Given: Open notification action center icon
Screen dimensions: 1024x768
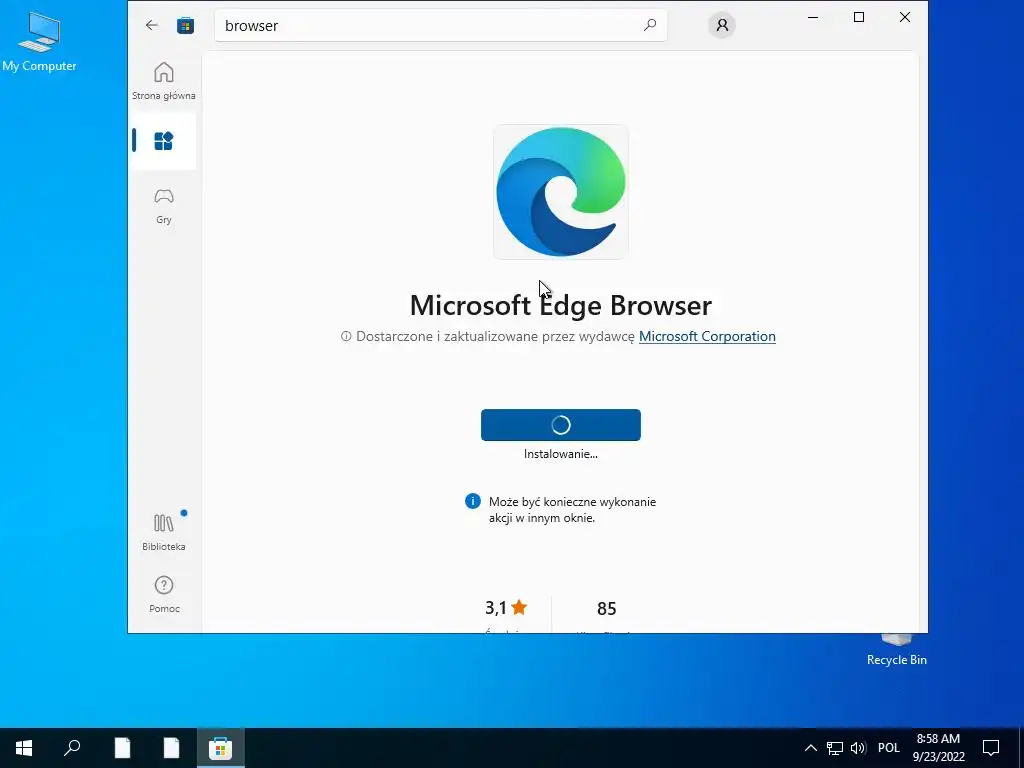Looking at the screenshot, I should point(991,748).
